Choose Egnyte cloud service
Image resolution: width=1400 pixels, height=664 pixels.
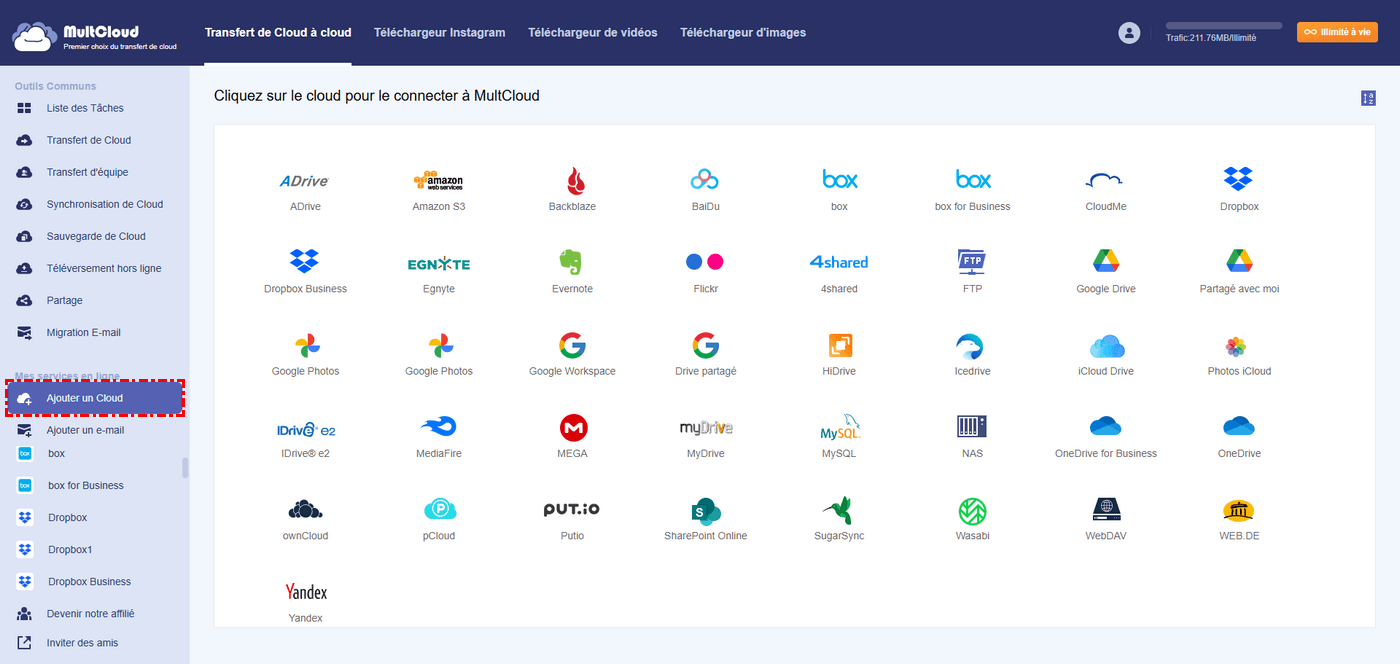click(438, 263)
